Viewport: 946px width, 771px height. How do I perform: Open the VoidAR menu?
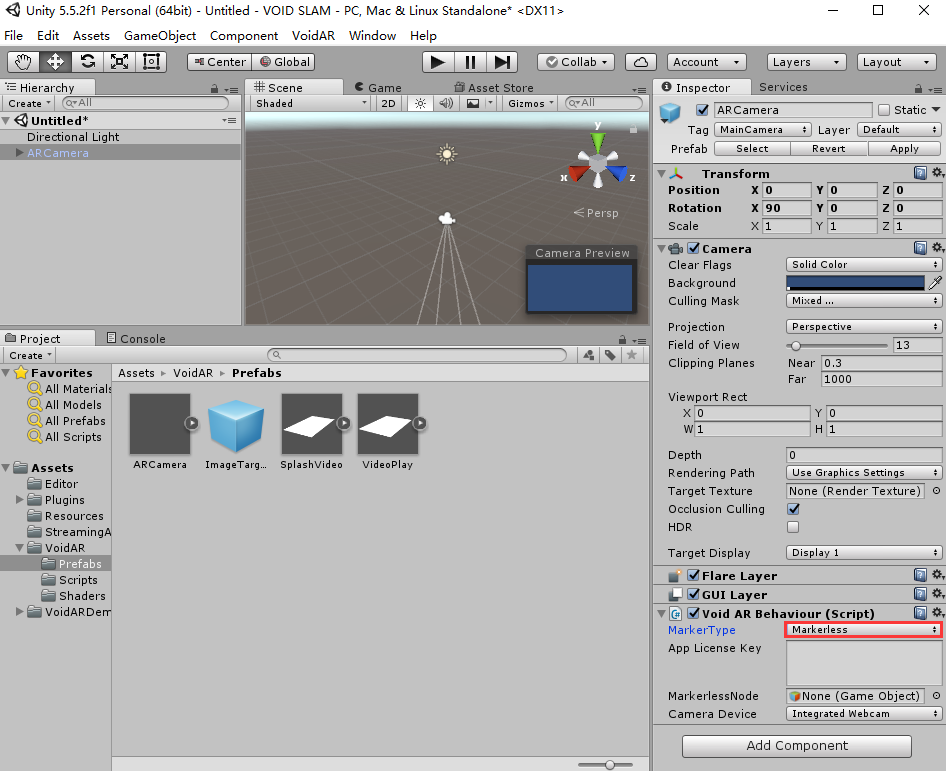point(313,36)
